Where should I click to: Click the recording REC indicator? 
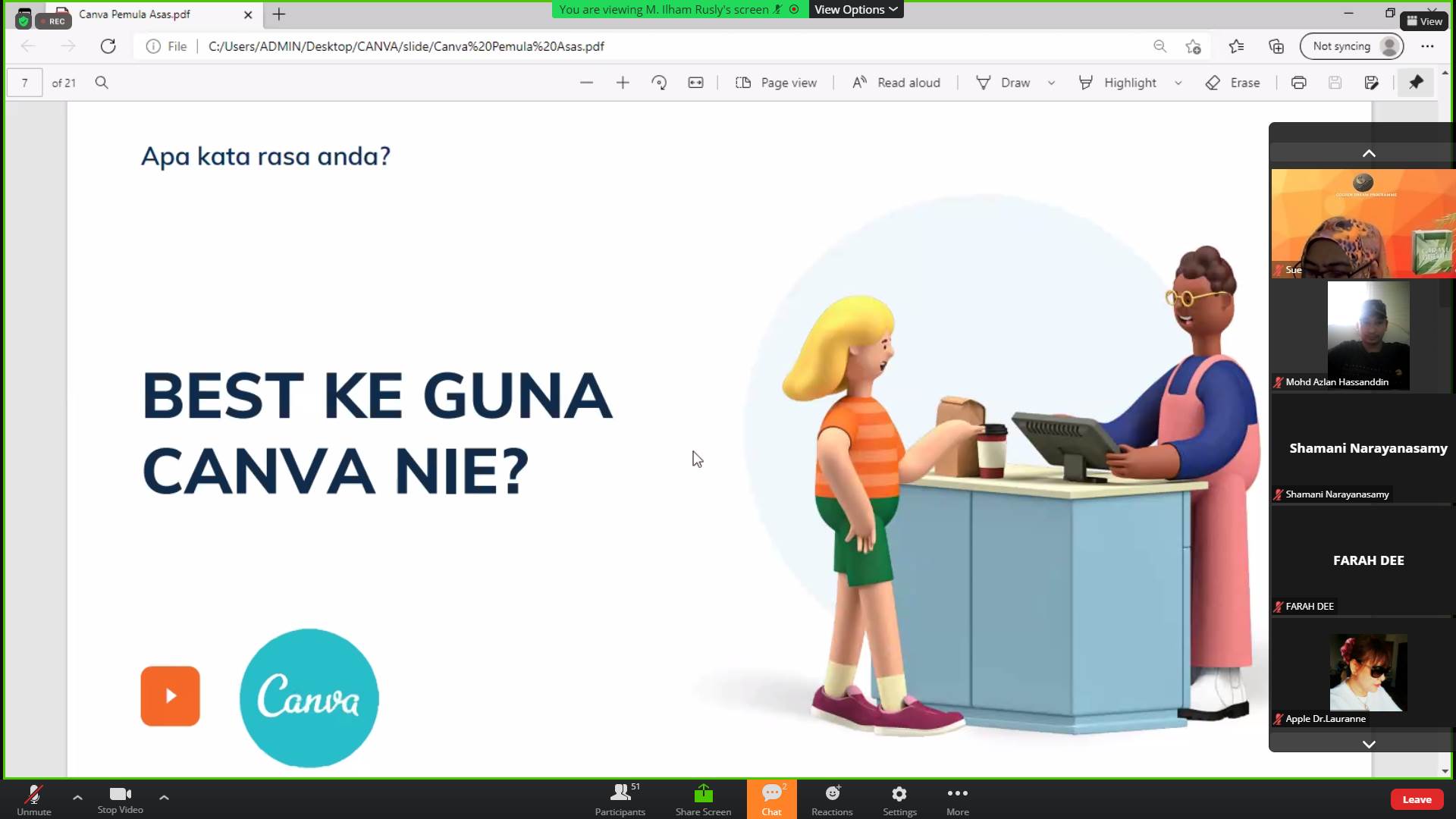tap(53, 21)
